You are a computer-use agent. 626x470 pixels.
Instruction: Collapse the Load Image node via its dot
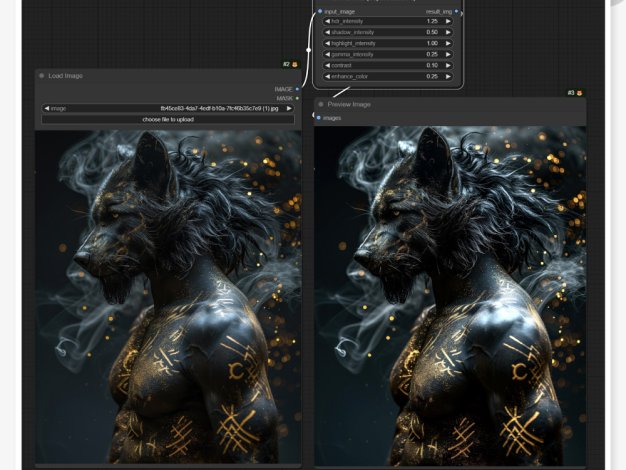[42, 75]
